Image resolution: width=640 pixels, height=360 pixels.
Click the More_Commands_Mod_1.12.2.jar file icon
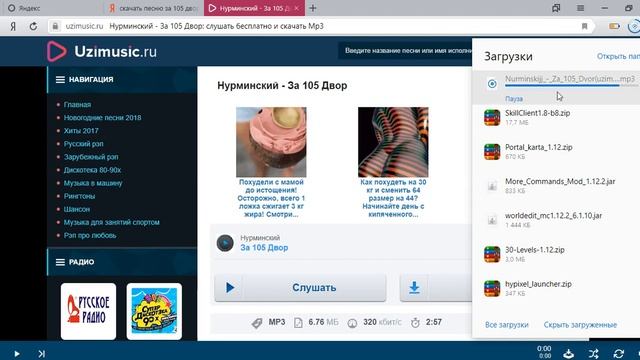coord(492,186)
